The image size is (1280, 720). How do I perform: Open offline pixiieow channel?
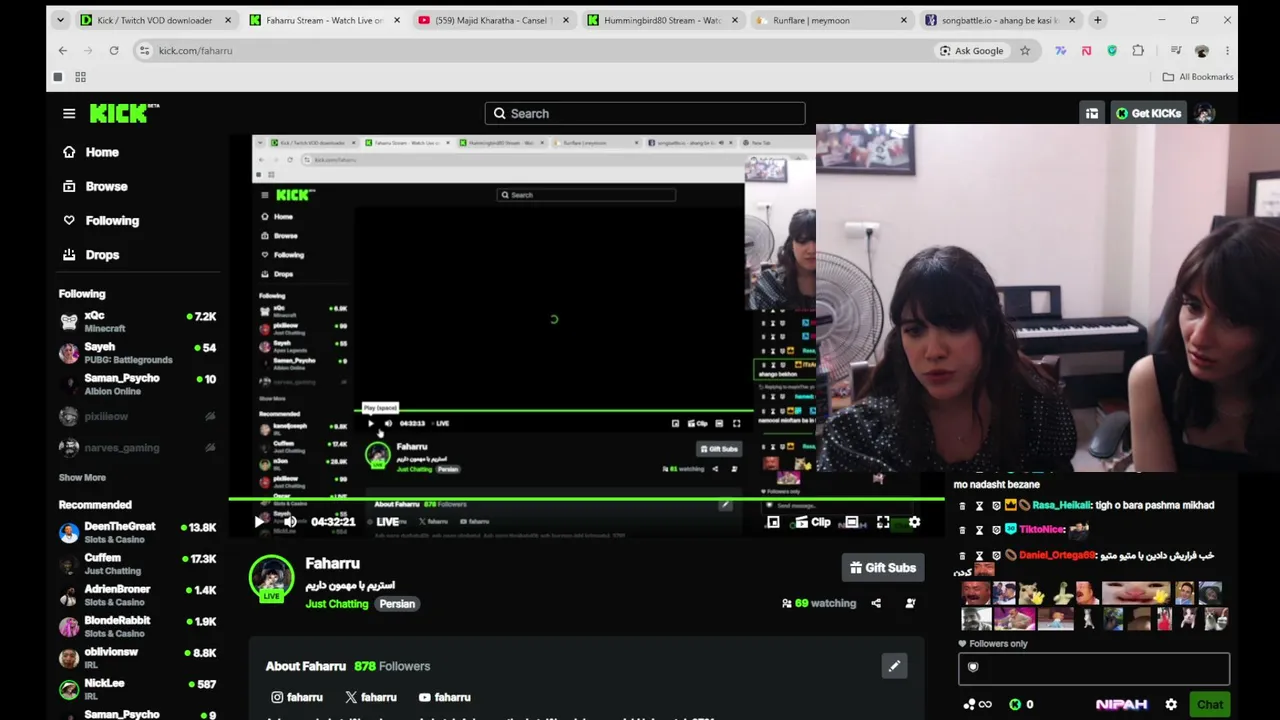click(138, 416)
